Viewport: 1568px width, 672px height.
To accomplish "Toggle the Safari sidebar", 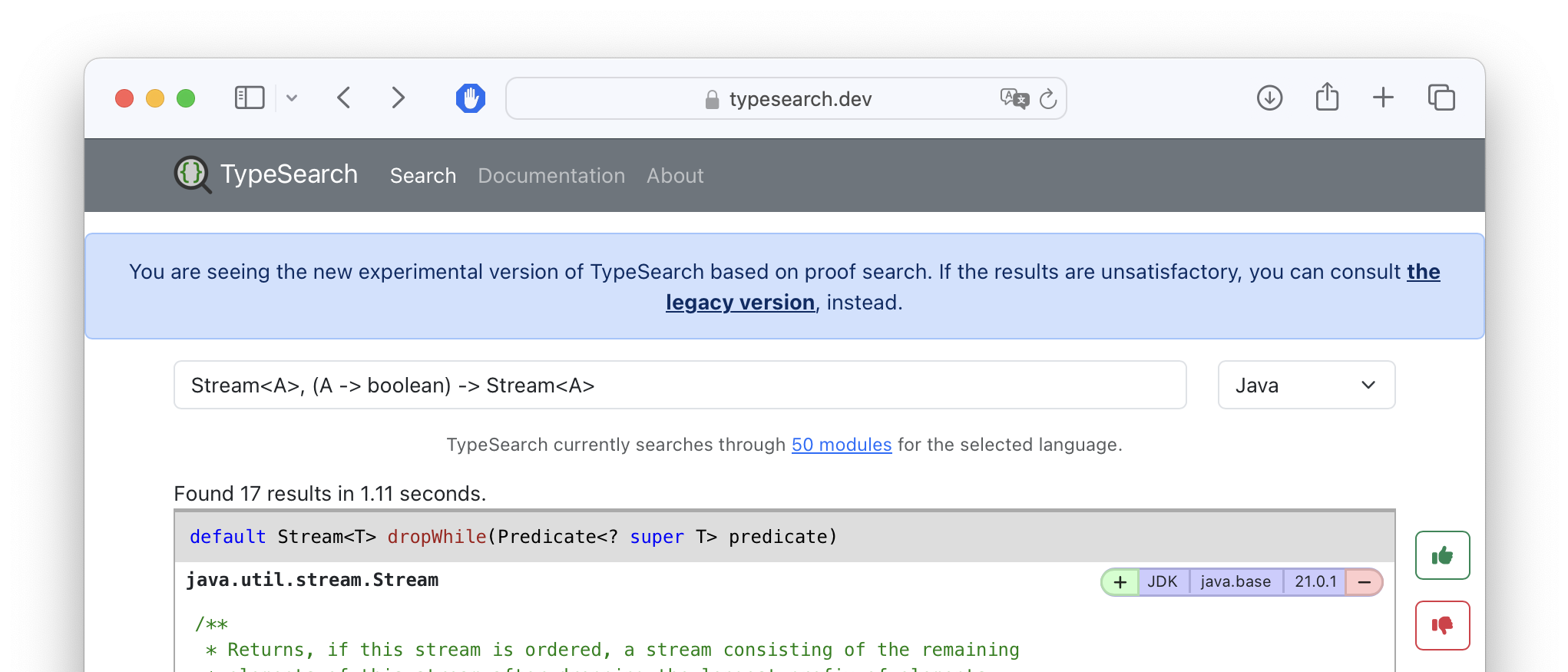I will (250, 98).
